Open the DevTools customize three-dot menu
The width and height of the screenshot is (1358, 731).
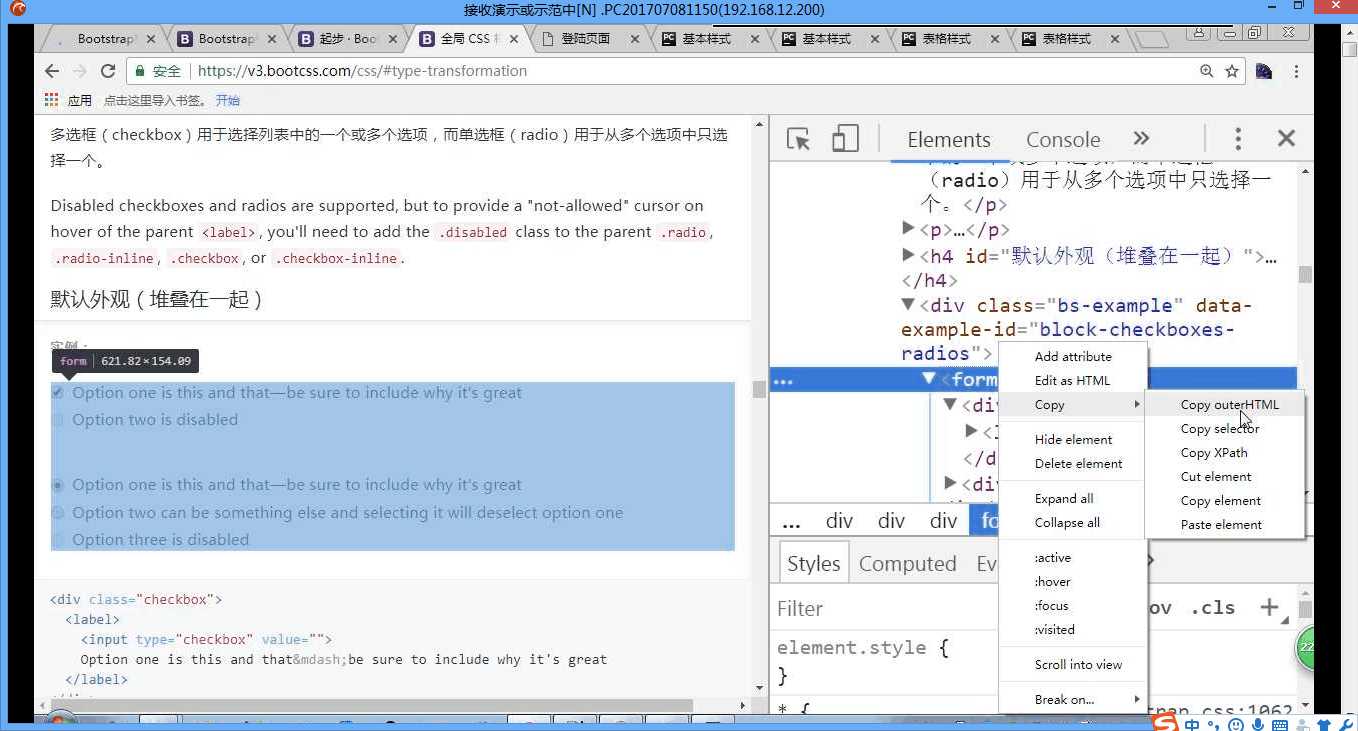[x=1238, y=139]
